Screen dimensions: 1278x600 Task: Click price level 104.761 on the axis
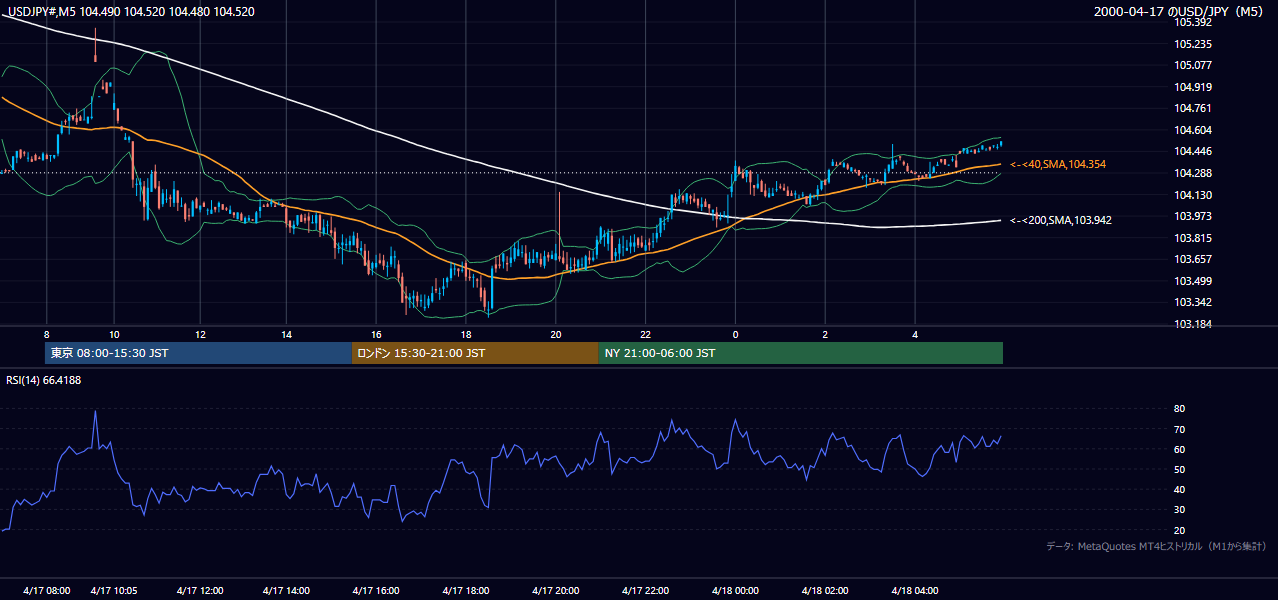click(1193, 108)
